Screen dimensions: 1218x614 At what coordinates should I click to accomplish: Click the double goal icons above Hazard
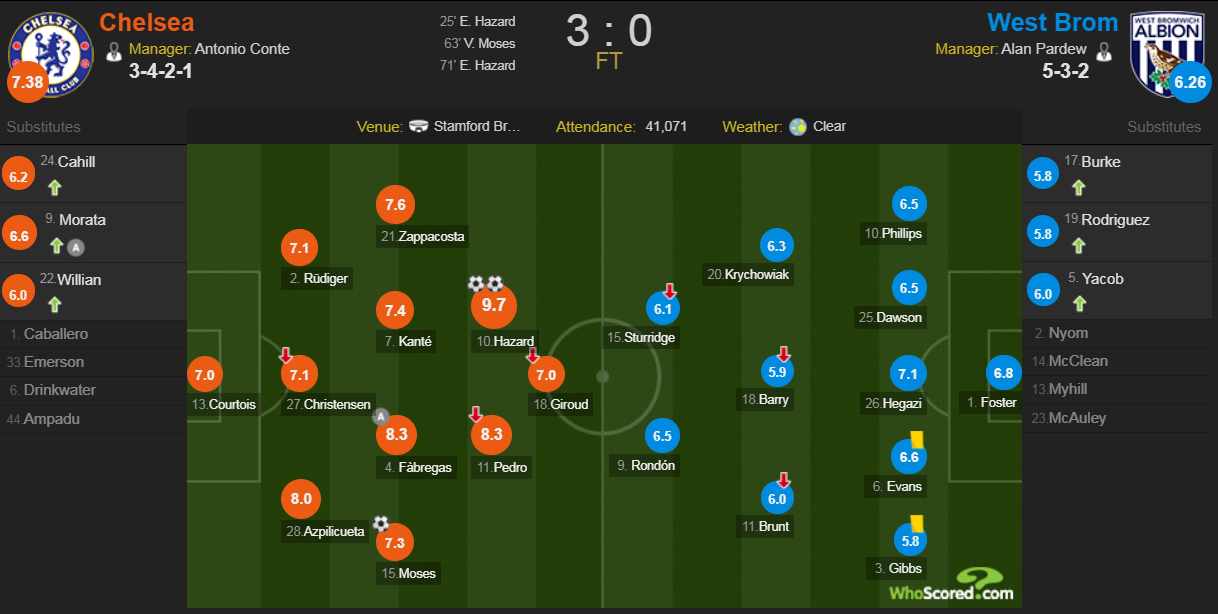(485, 284)
